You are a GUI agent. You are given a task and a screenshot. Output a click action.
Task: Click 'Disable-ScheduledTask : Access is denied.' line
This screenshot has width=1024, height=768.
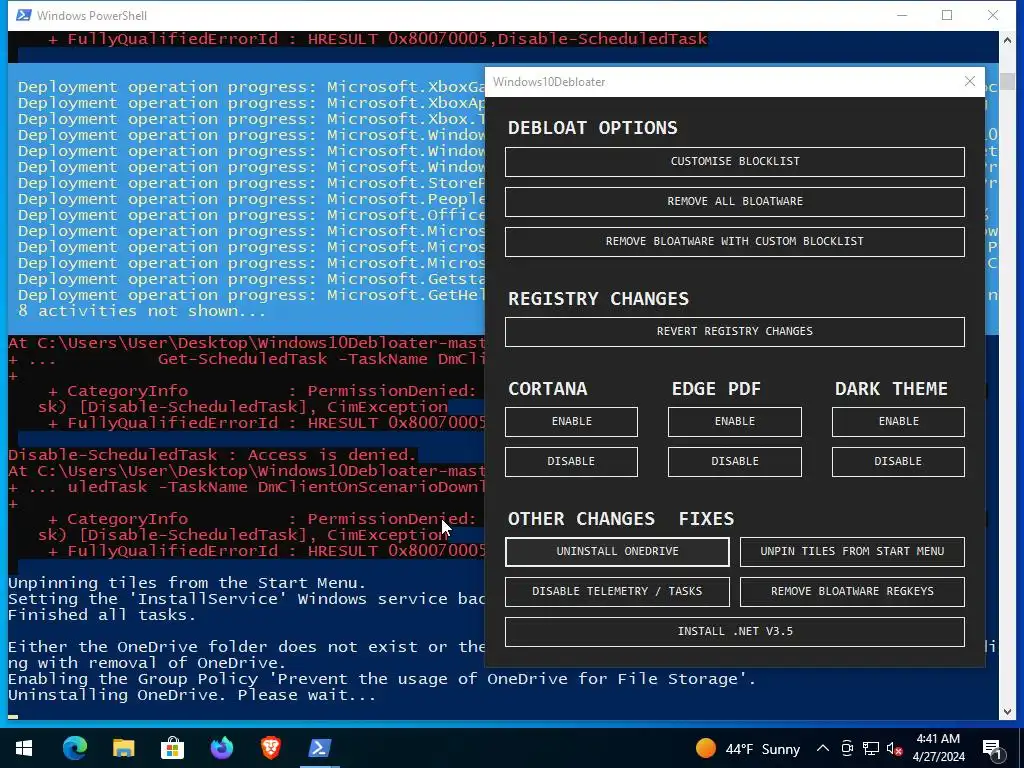coord(212,455)
